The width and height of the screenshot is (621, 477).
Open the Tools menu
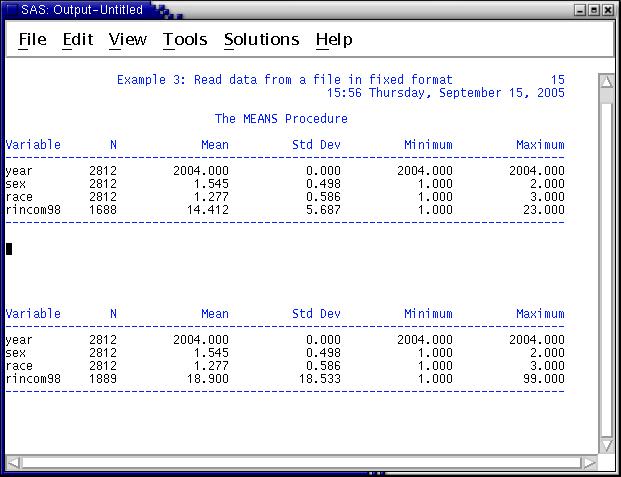[x=185, y=40]
